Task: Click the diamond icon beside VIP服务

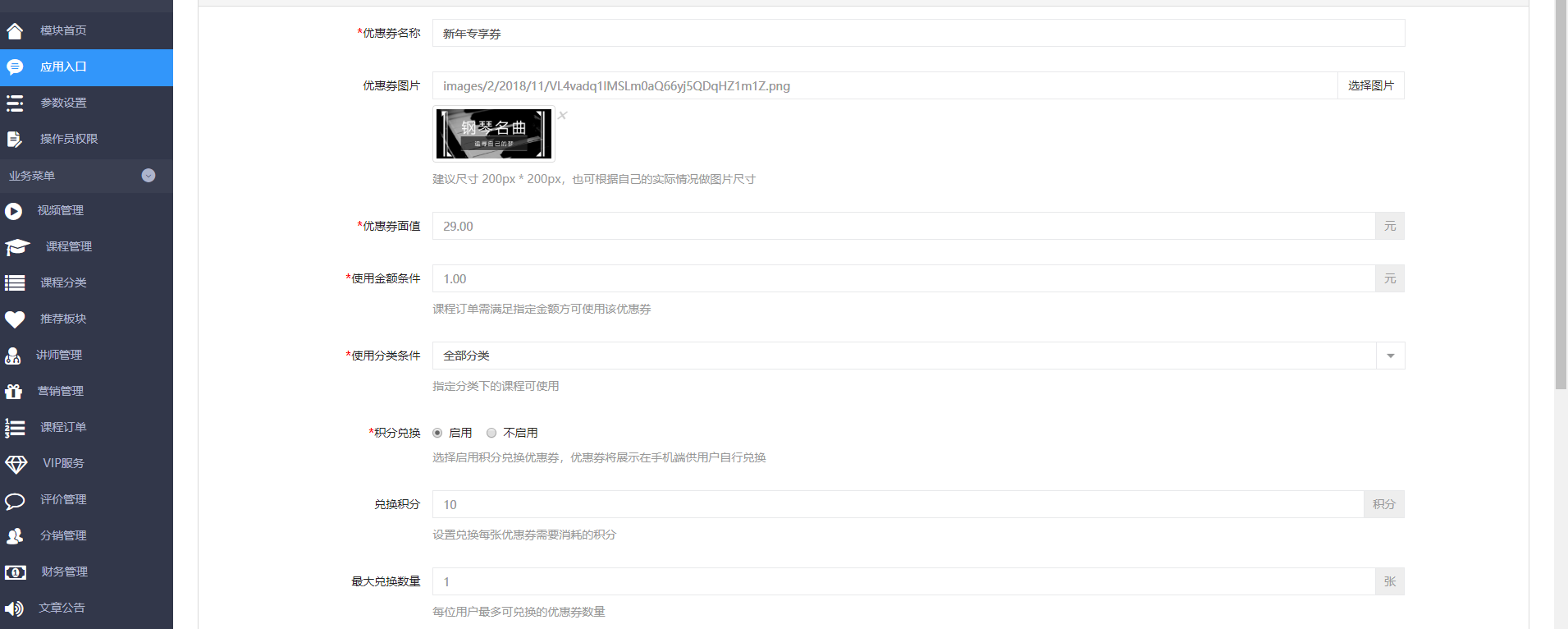Action: click(16, 464)
